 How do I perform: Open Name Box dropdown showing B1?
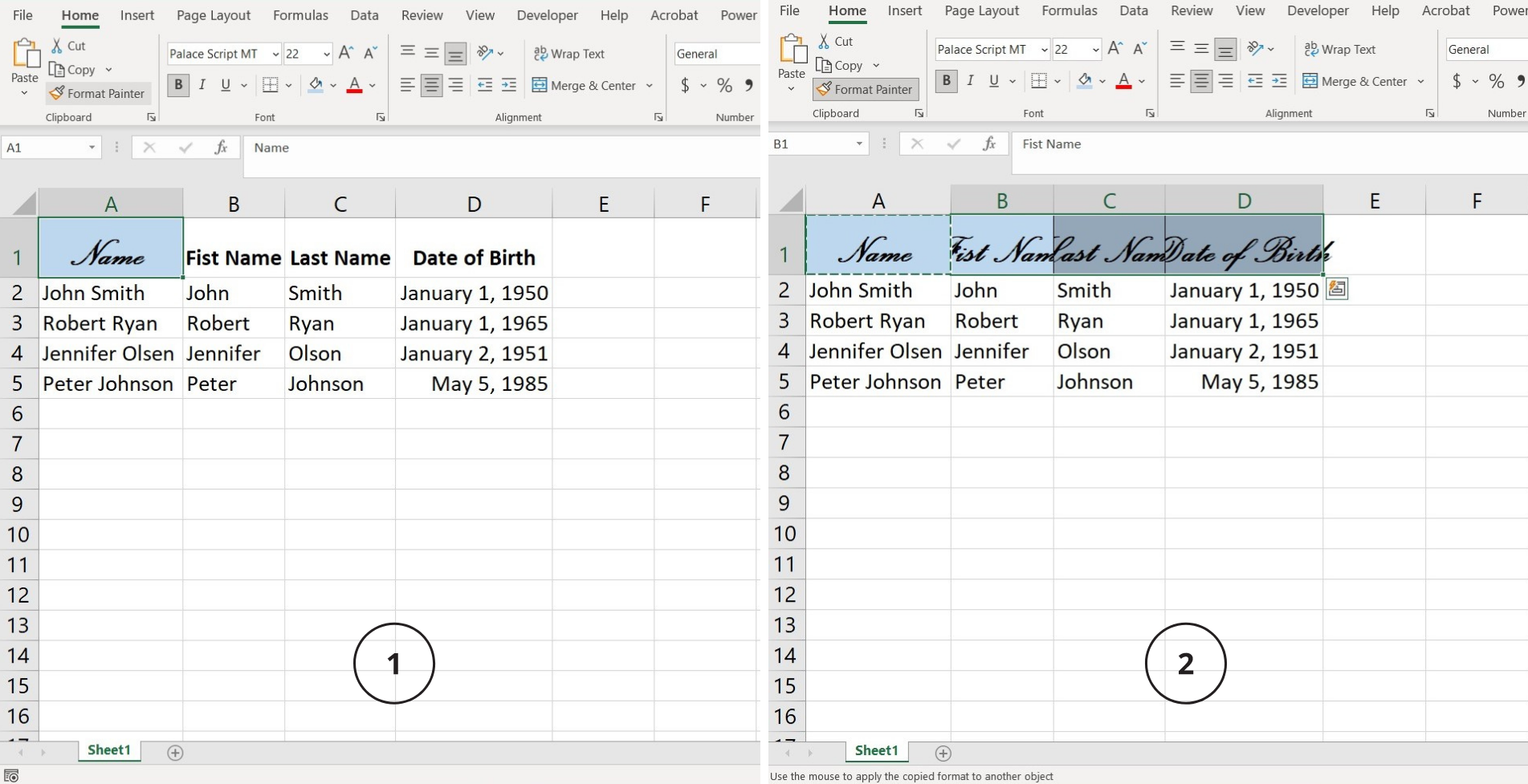[x=859, y=144]
